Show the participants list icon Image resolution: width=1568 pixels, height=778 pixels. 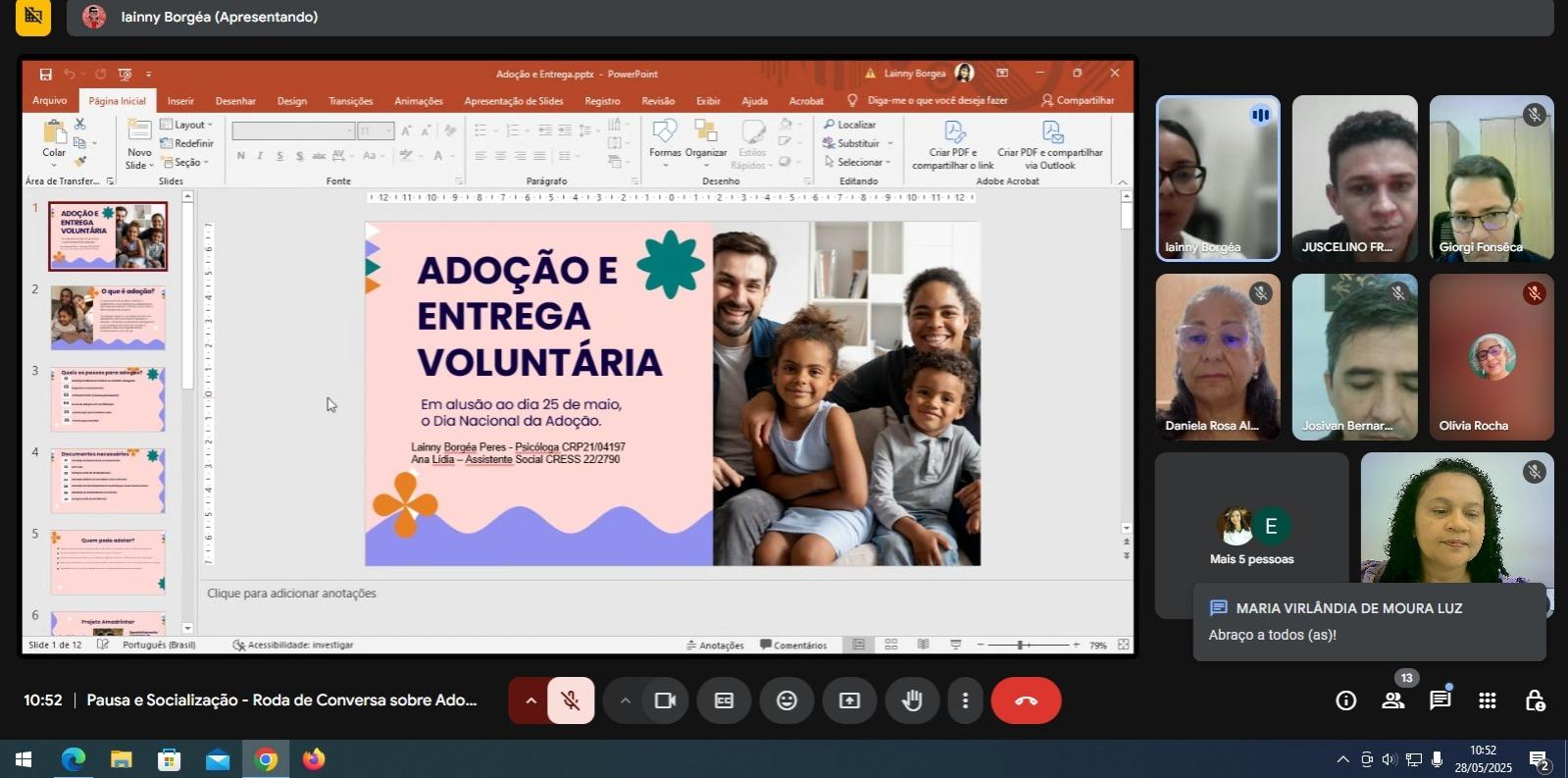pos(1392,700)
